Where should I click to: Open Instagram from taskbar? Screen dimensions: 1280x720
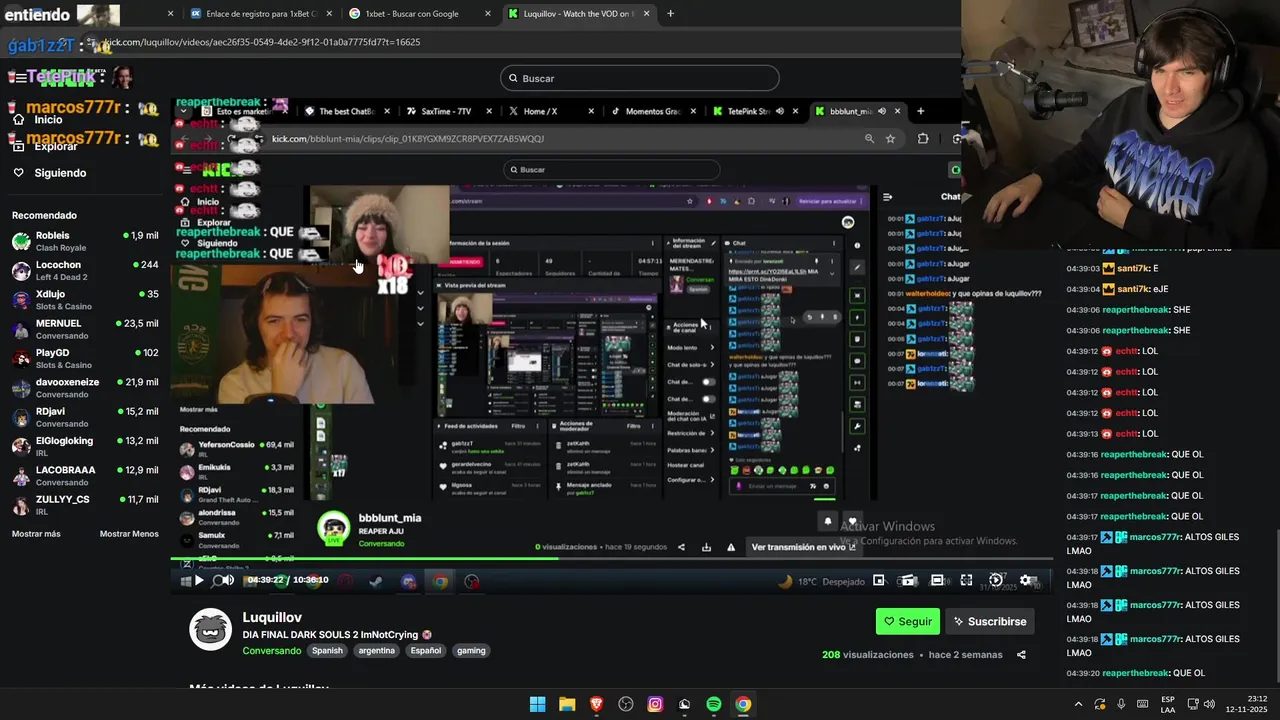coord(655,704)
